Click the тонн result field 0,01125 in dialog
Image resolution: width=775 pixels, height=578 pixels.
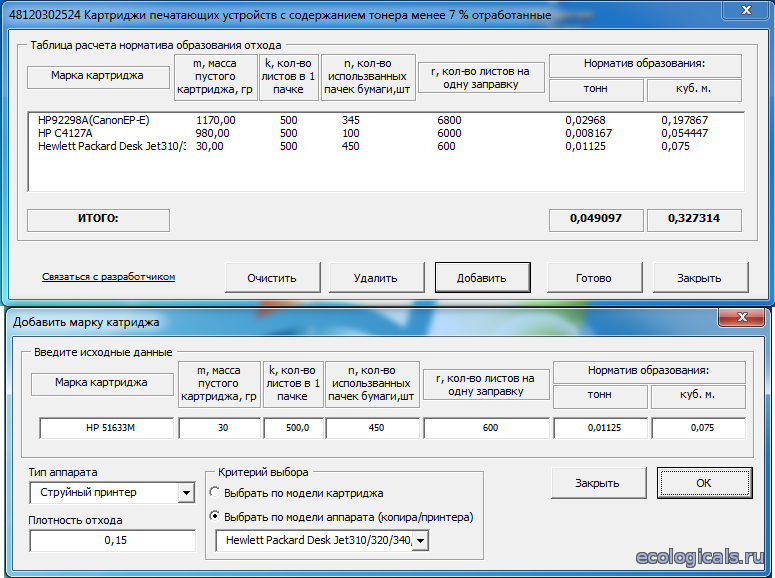coord(601,428)
